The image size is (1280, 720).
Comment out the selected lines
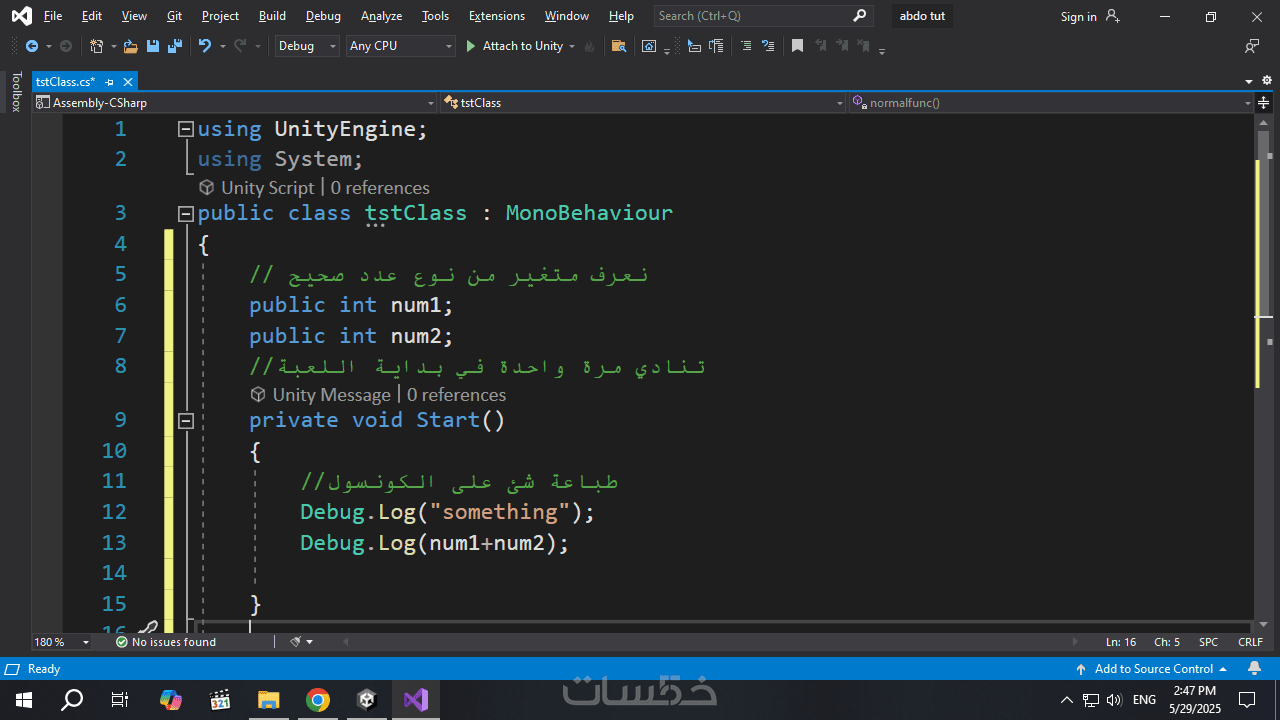click(x=746, y=46)
